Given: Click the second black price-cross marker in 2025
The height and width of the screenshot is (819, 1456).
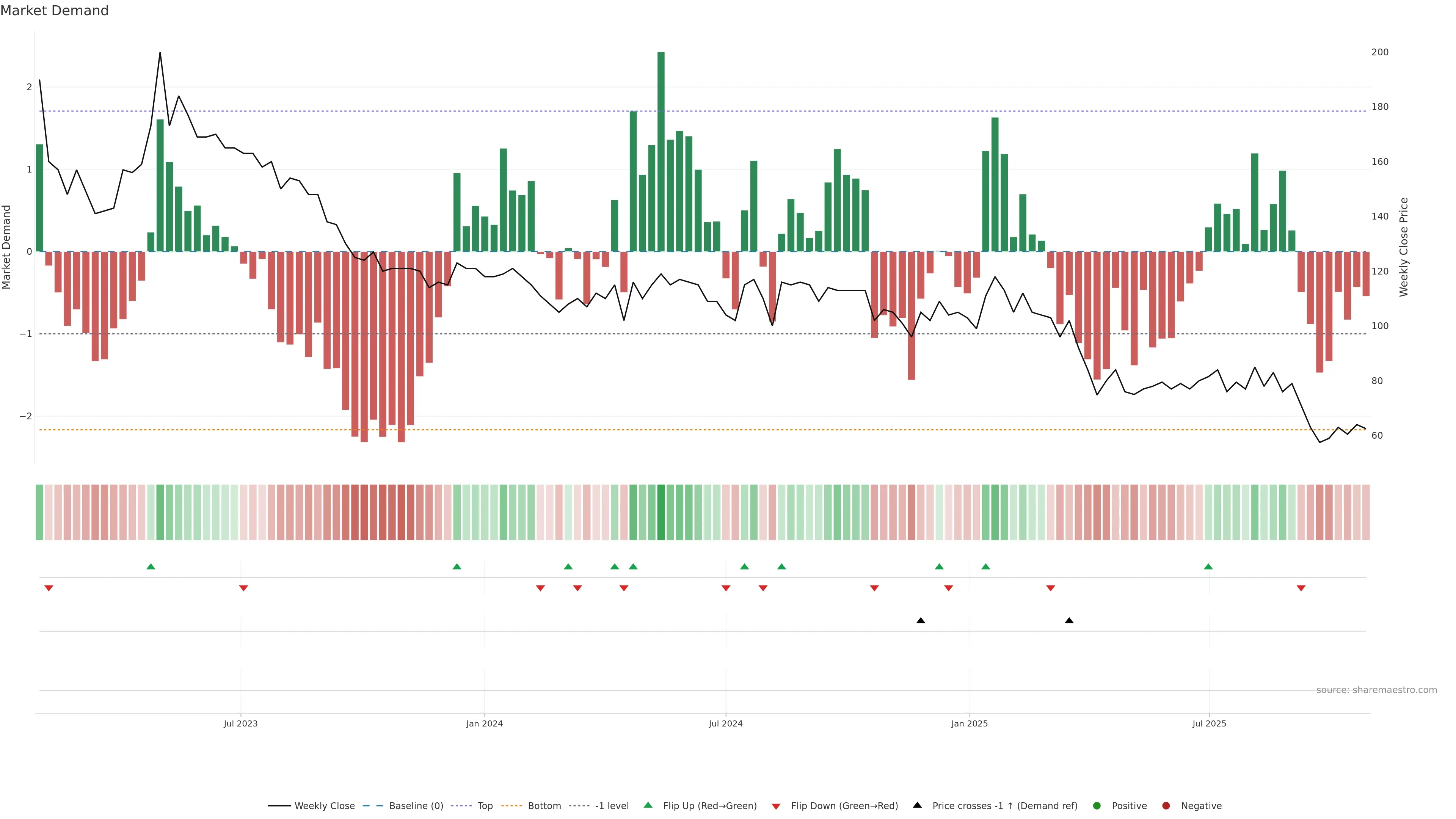Looking at the screenshot, I should [x=1069, y=621].
